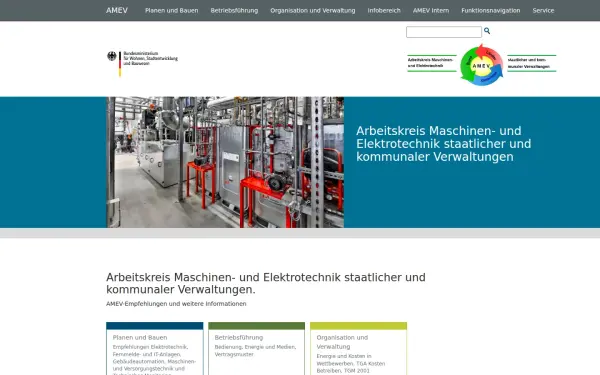Open Organisation und Verwaltung in top navigation
The image size is (600, 375).
point(313,11)
